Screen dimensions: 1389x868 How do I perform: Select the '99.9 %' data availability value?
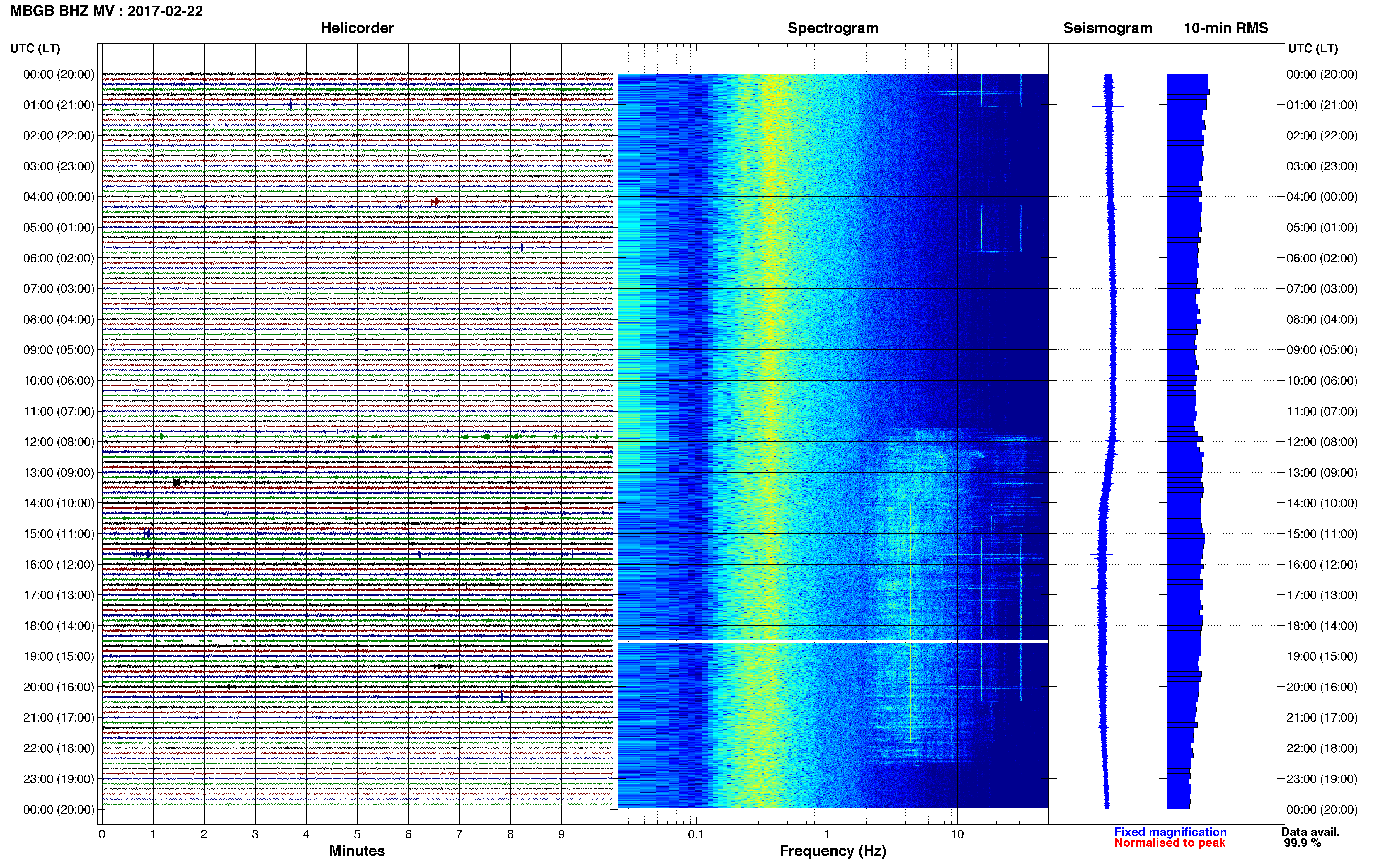pos(1303,843)
